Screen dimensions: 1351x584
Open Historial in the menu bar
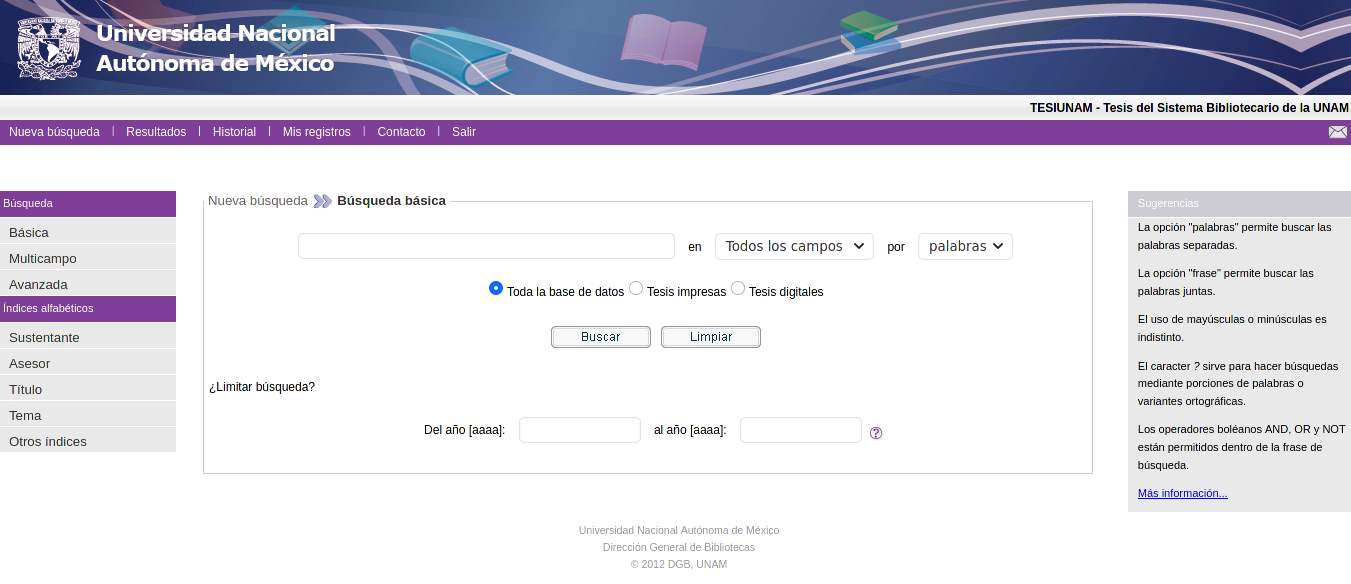tap(234, 132)
